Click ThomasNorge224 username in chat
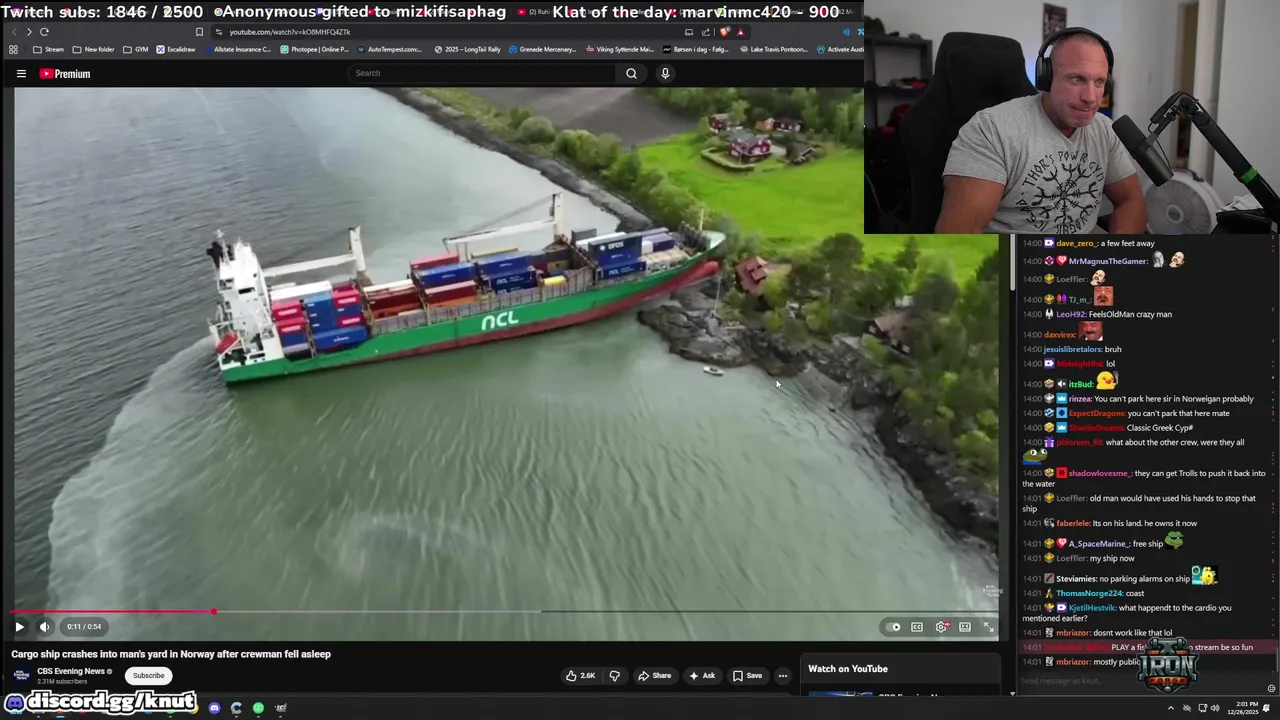 coord(1089,593)
